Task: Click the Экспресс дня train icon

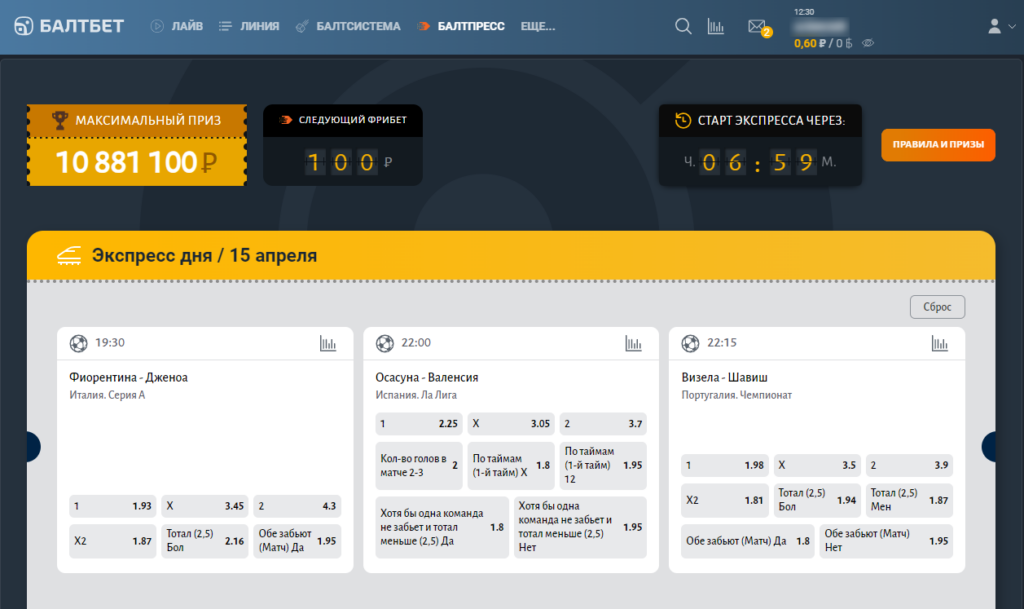Action: 69,256
